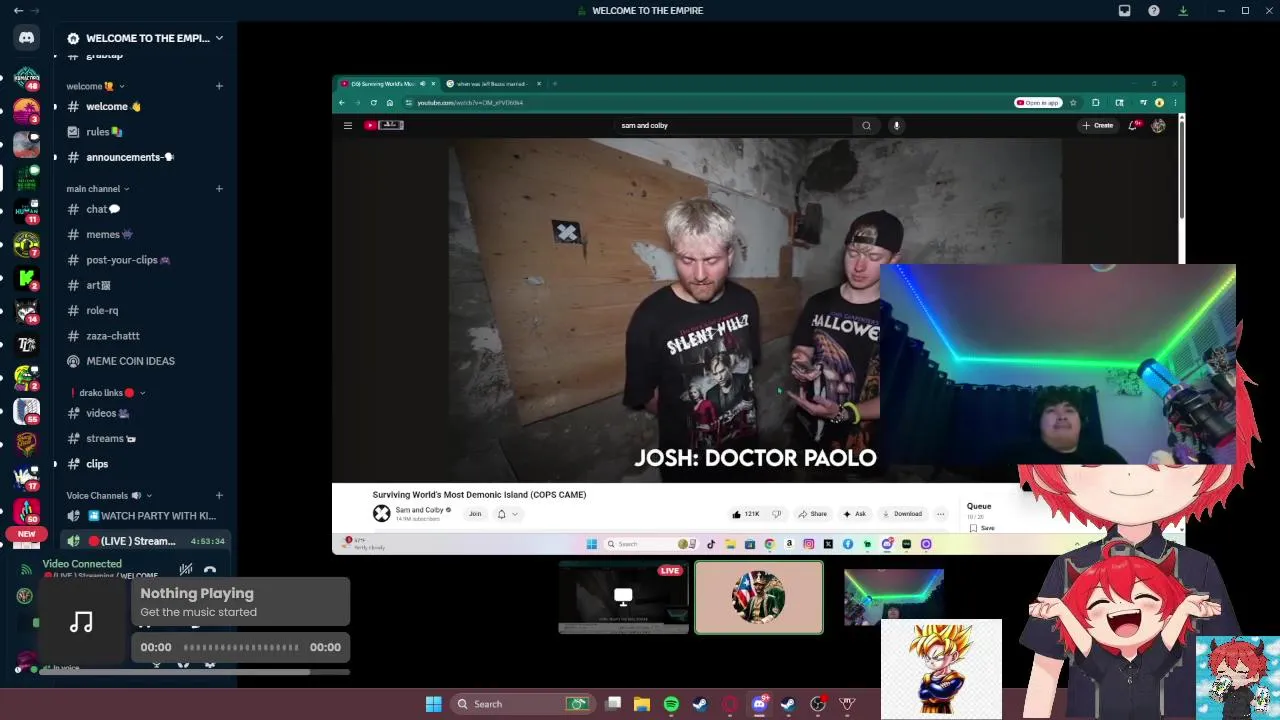Image resolution: width=1280 pixels, height=720 pixels.
Task: Open first Steam icon on taskbar
Action: (x=700, y=704)
